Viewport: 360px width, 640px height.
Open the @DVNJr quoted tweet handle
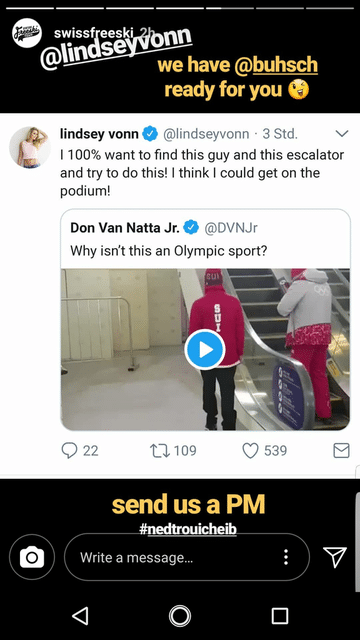(231, 228)
